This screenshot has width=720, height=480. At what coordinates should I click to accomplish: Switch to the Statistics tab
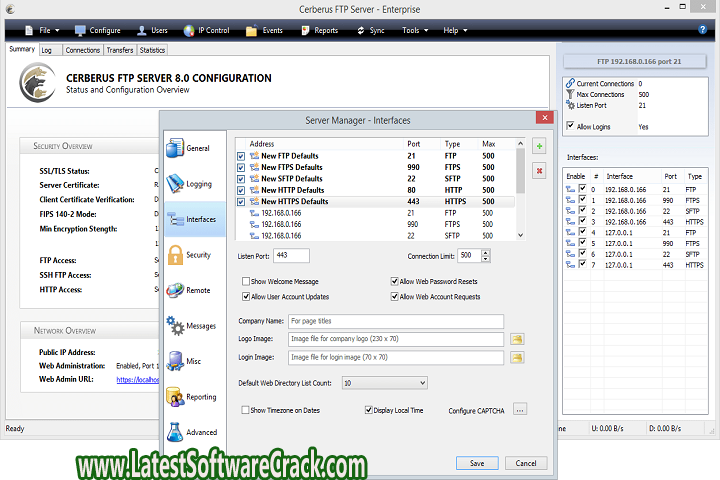point(152,49)
